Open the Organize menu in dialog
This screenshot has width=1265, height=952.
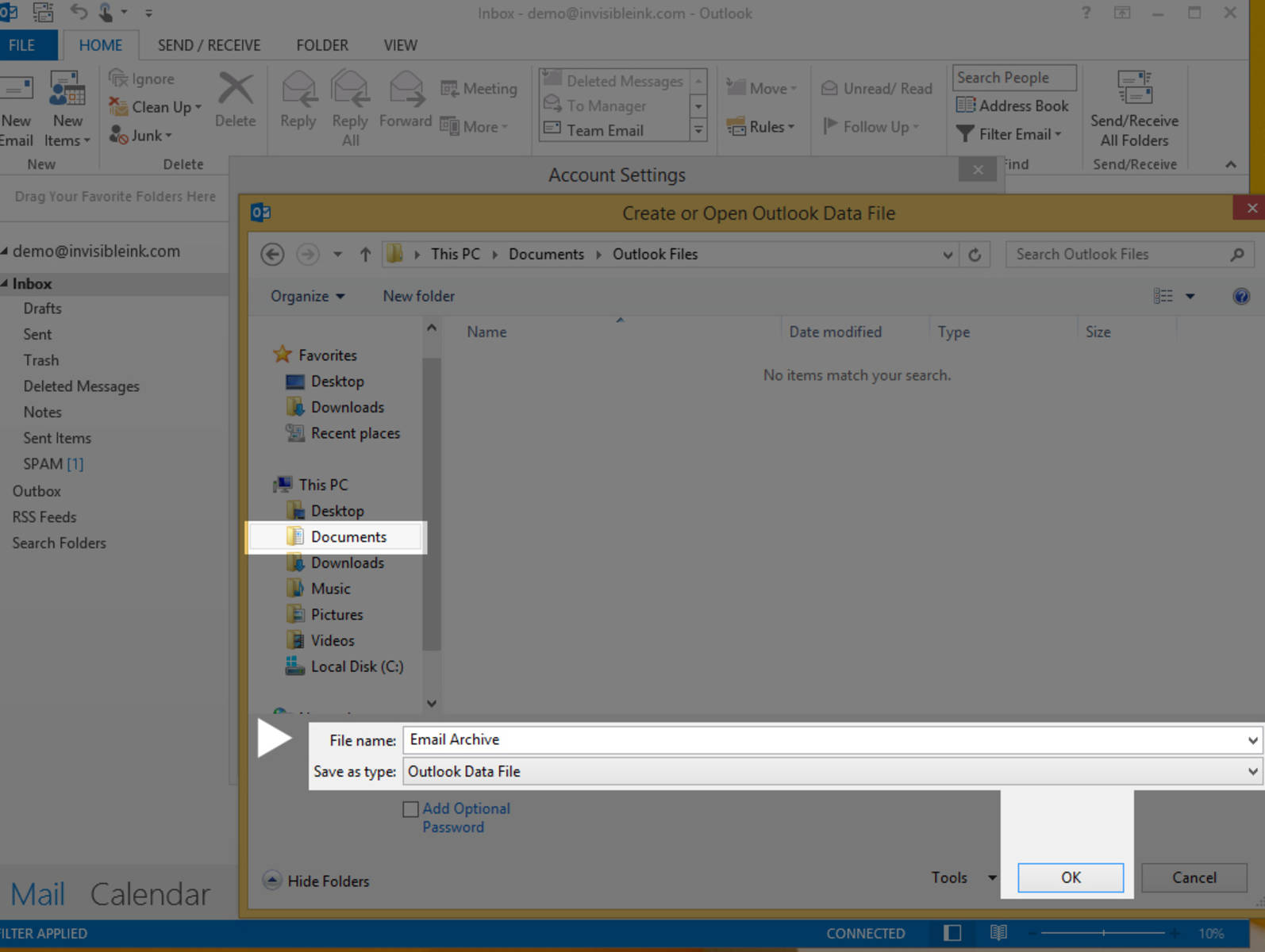pyautogui.click(x=308, y=296)
